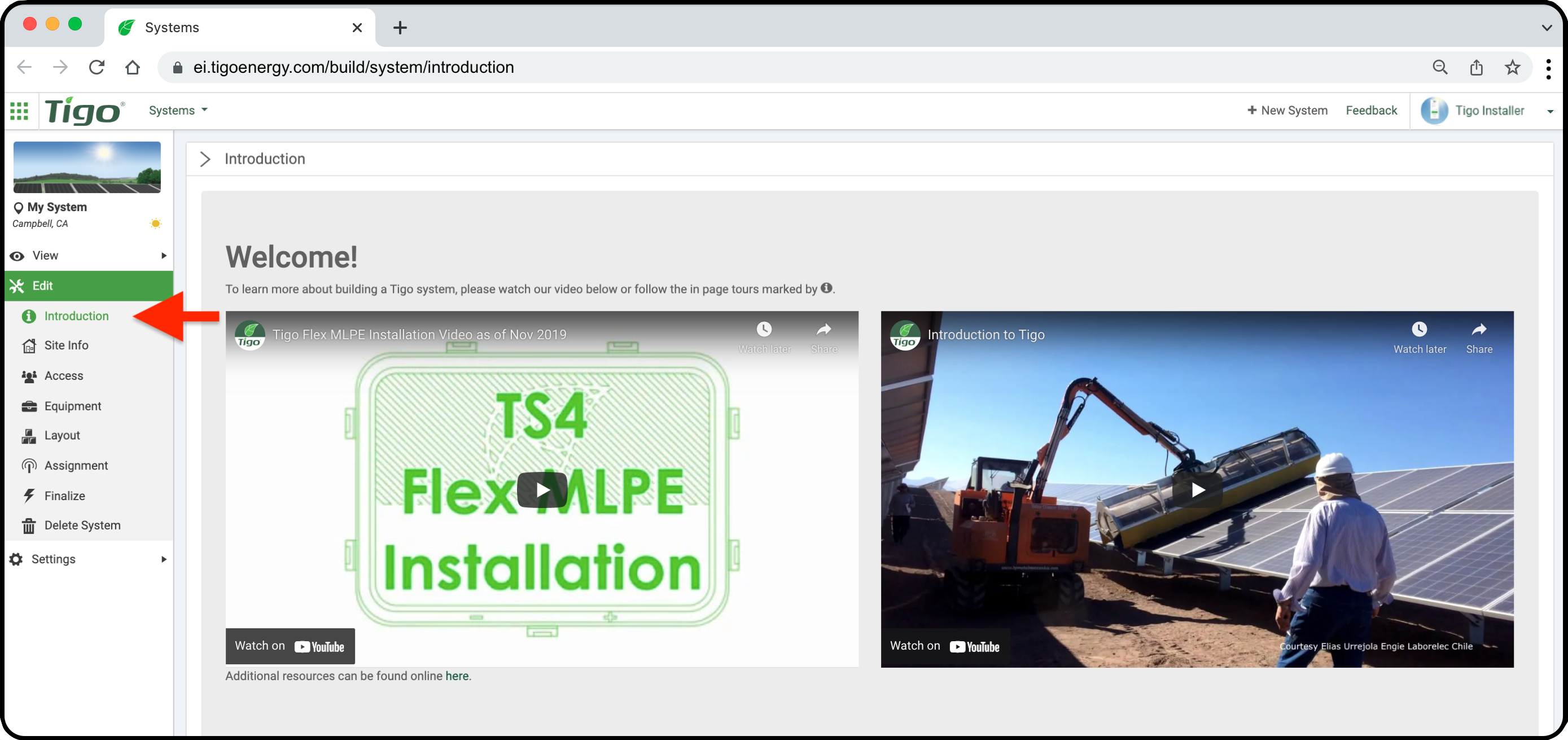The image size is (1568, 740).
Task: Click Watch on YouTube for Introduction to Tigo
Action: [x=945, y=646]
